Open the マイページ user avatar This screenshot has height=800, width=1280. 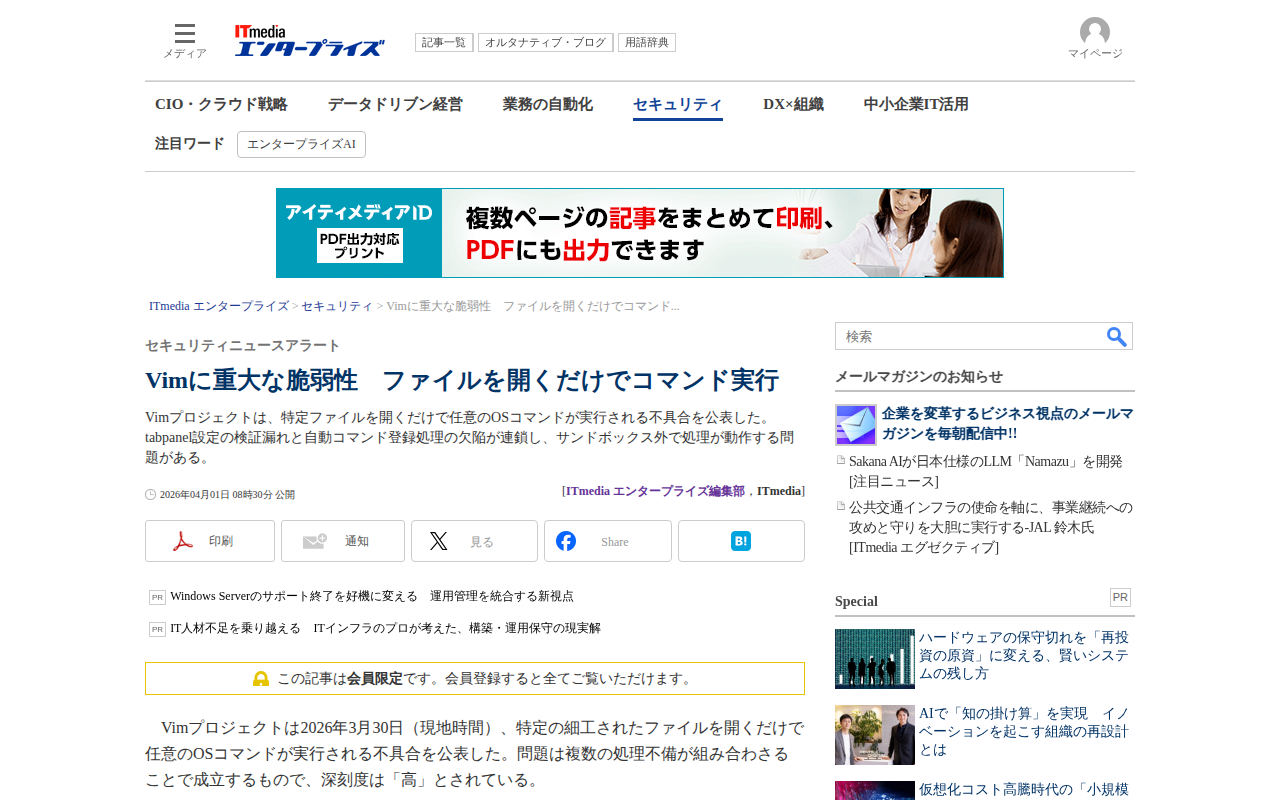tap(1095, 39)
